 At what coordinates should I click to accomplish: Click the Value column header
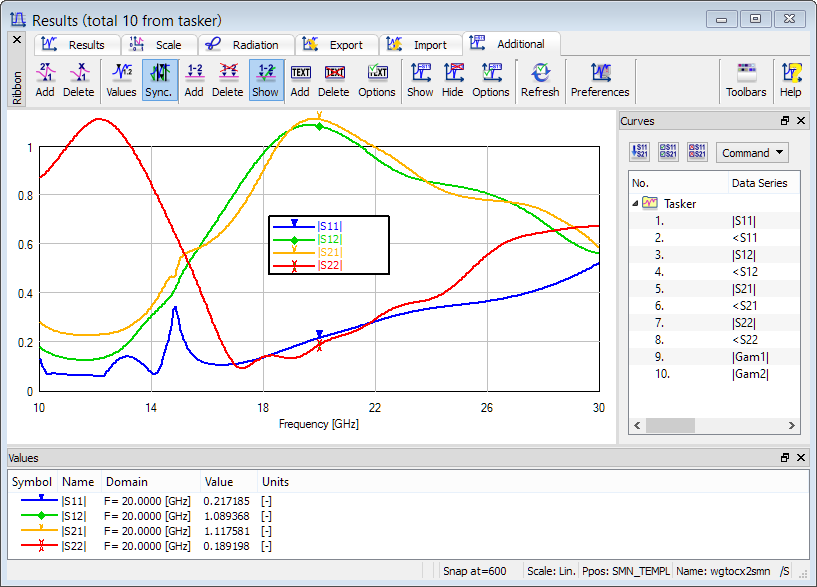coord(228,482)
